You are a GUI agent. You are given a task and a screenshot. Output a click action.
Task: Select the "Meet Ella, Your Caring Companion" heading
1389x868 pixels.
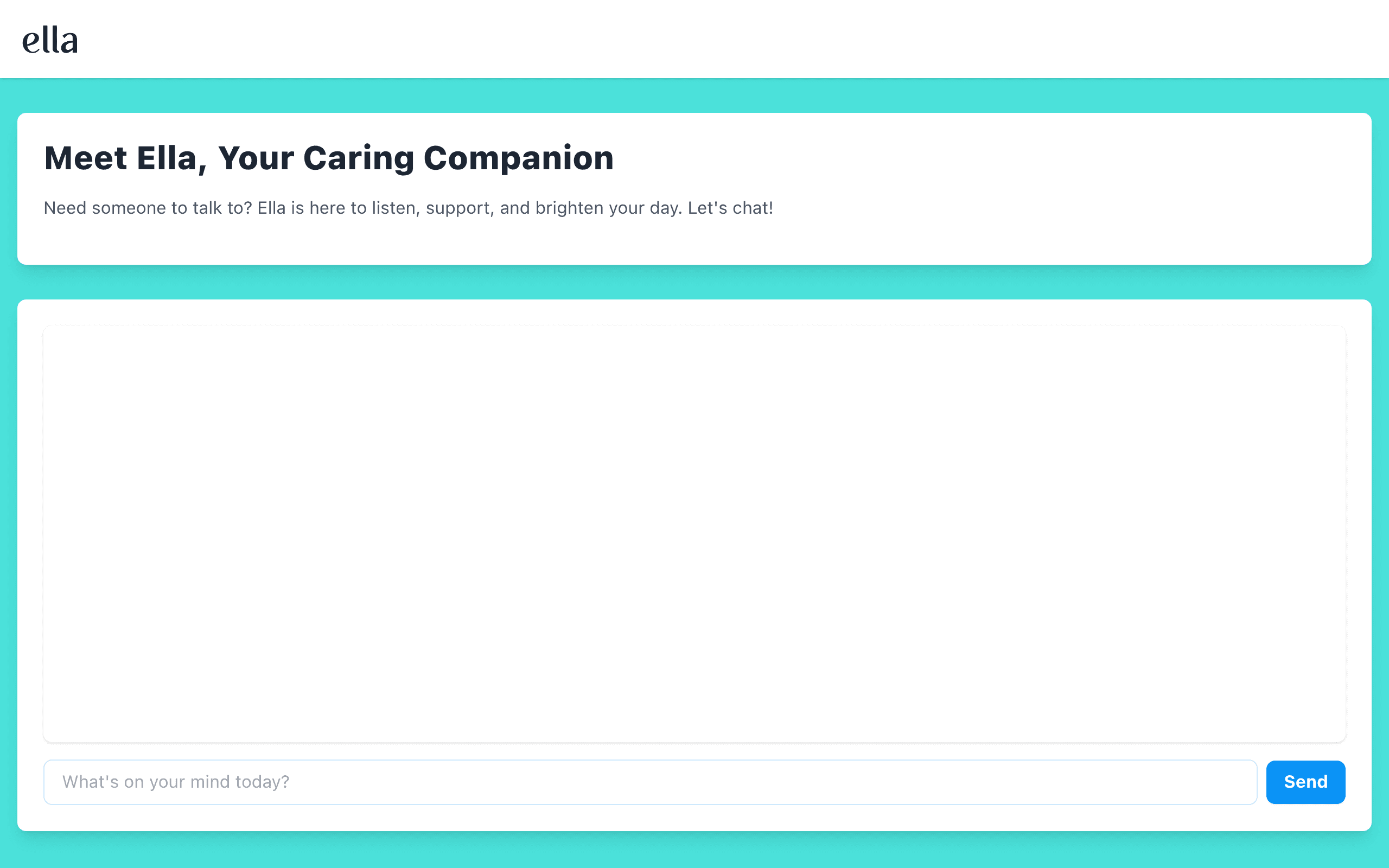tap(329, 158)
